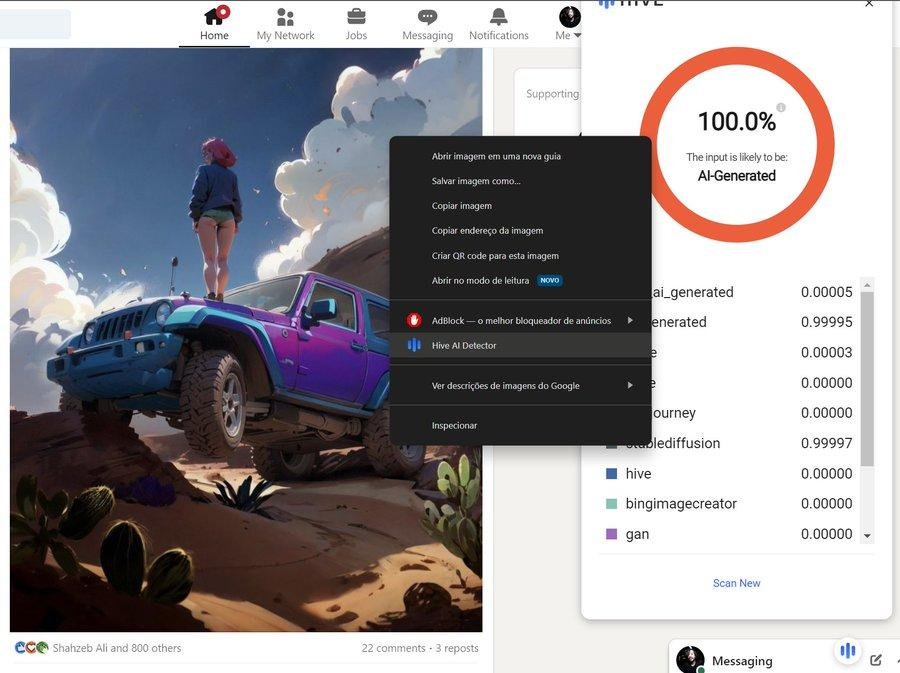Open the Notifications bell icon
Image resolution: width=900 pixels, height=673 pixels.
pyautogui.click(x=499, y=17)
